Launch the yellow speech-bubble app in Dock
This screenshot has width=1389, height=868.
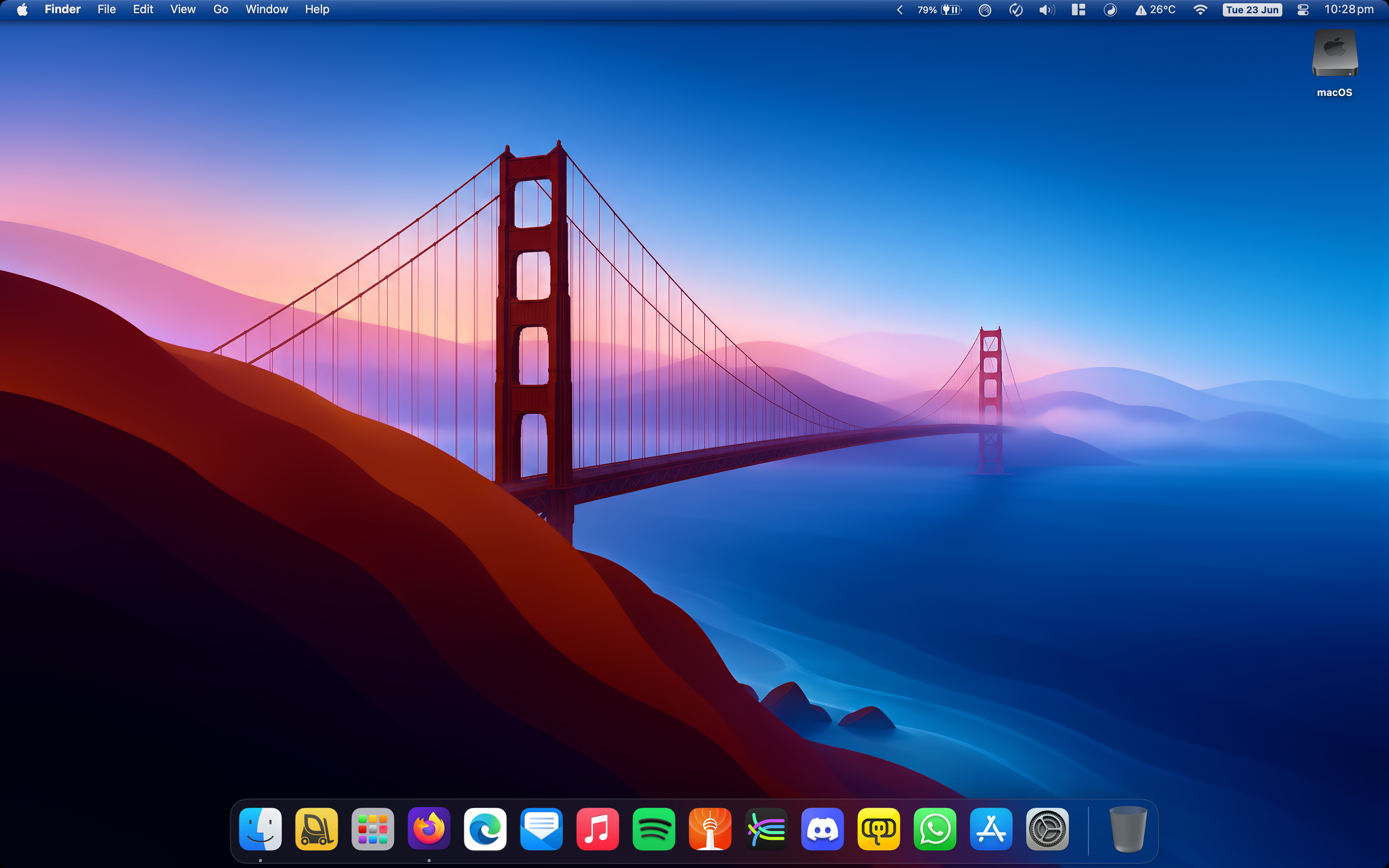tap(879, 829)
